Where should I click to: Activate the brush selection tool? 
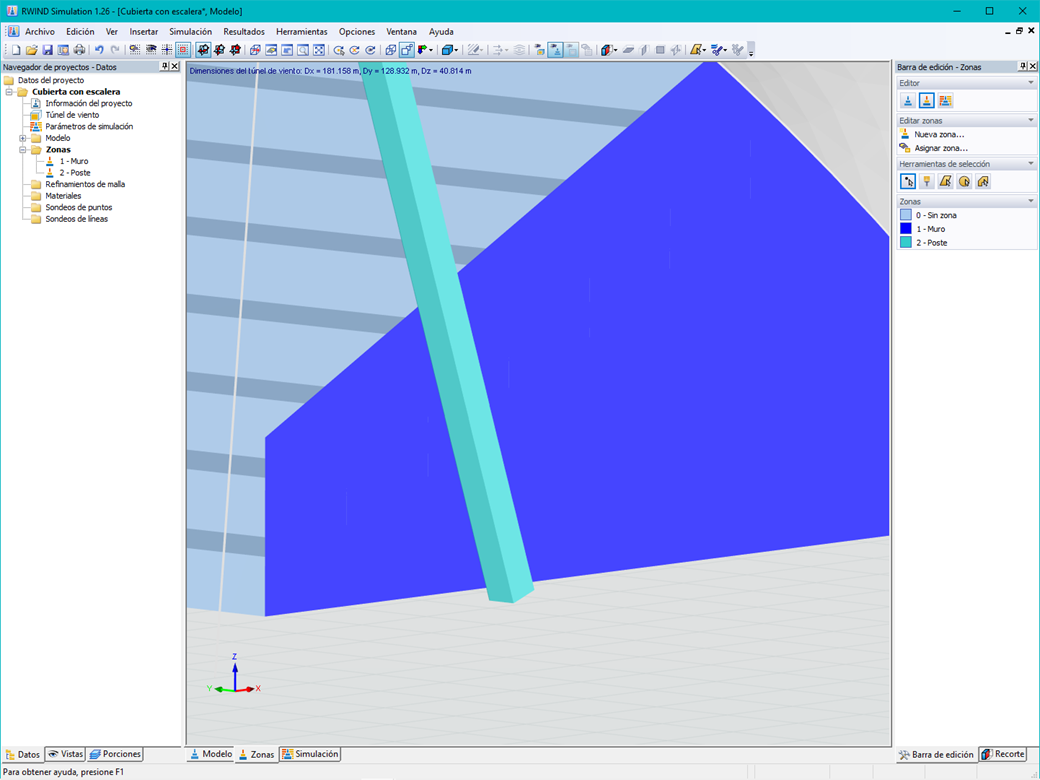coord(926,181)
